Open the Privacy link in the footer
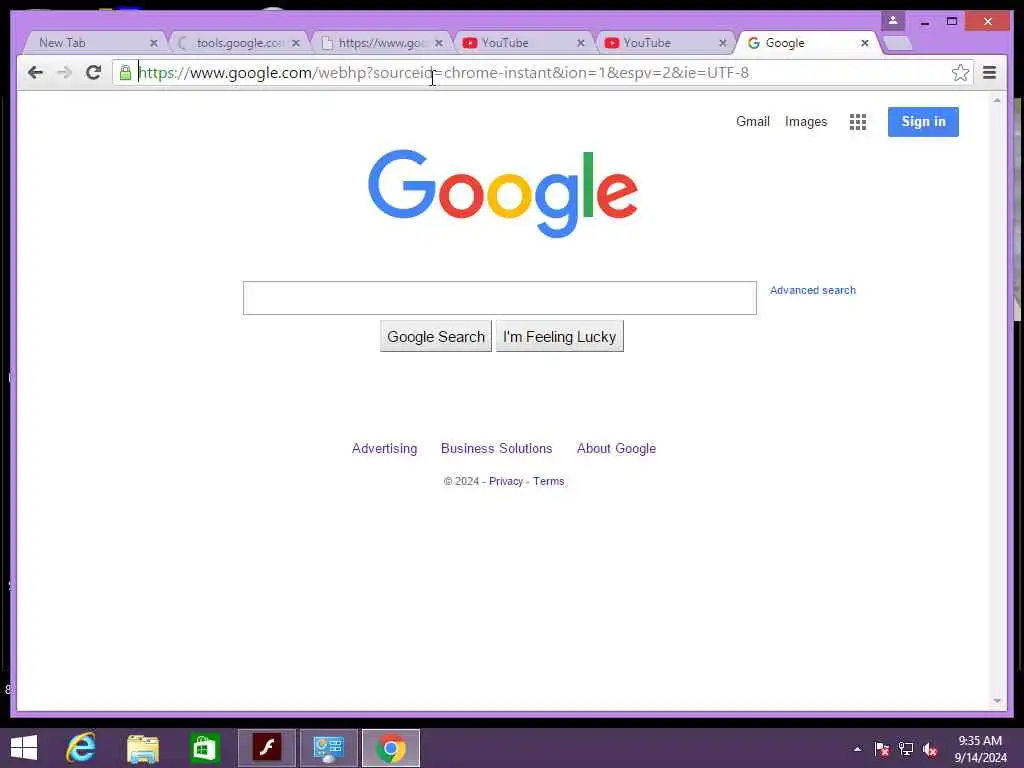This screenshot has height=768, width=1024. tap(505, 481)
